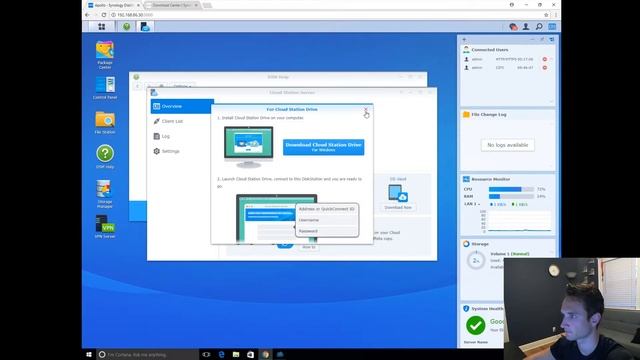Reload the page with browser refresh button
This screenshot has width=640, height=360.
pyautogui.click(x=104, y=15)
